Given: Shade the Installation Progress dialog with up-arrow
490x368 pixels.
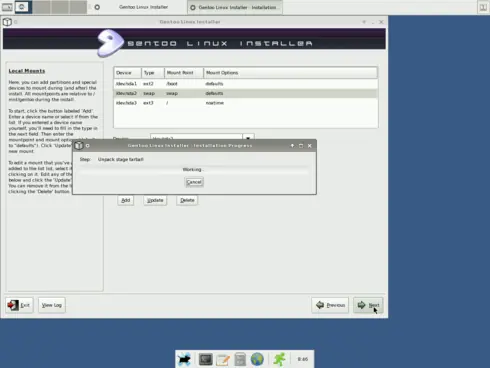Looking at the screenshot, I should click(292, 146).
